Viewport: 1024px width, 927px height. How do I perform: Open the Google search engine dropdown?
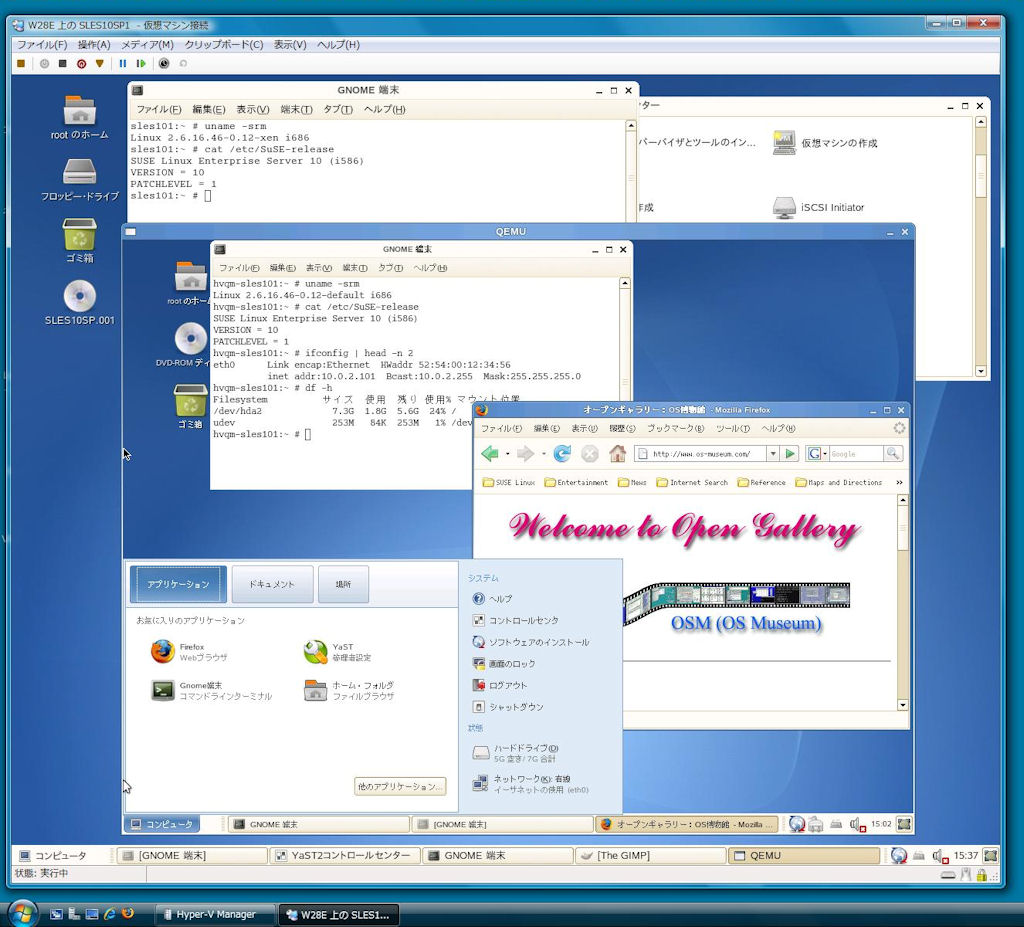coord(816,453)
